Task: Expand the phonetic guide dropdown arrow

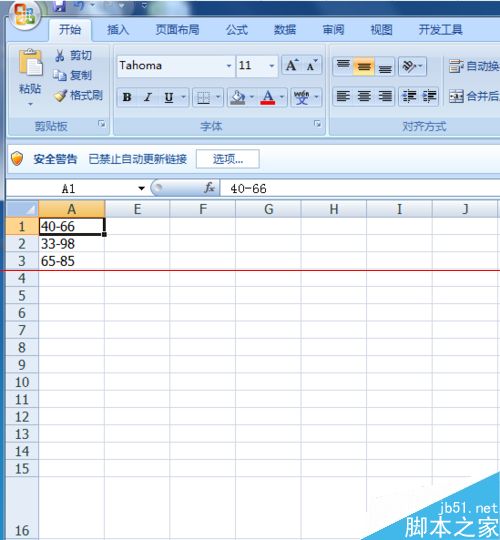Action: point(316,97)
